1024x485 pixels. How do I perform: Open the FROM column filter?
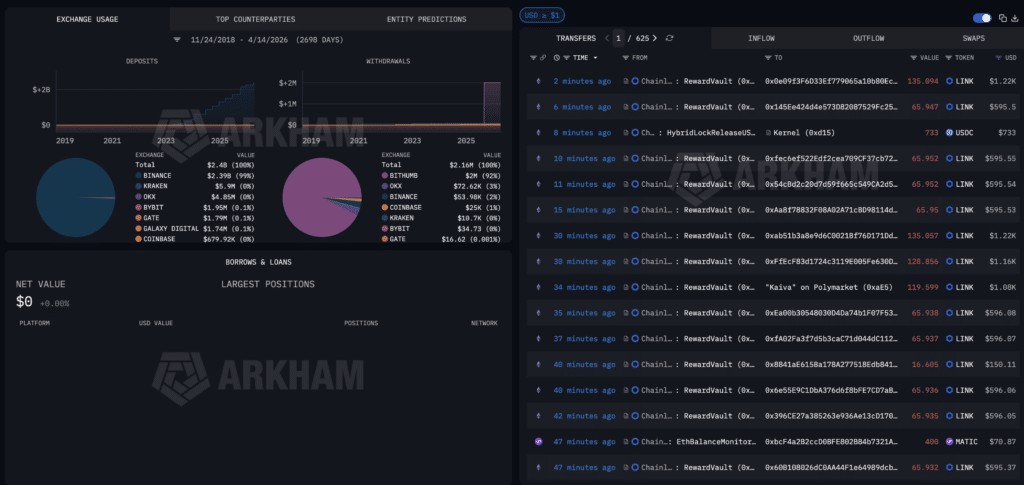(626, 58)
